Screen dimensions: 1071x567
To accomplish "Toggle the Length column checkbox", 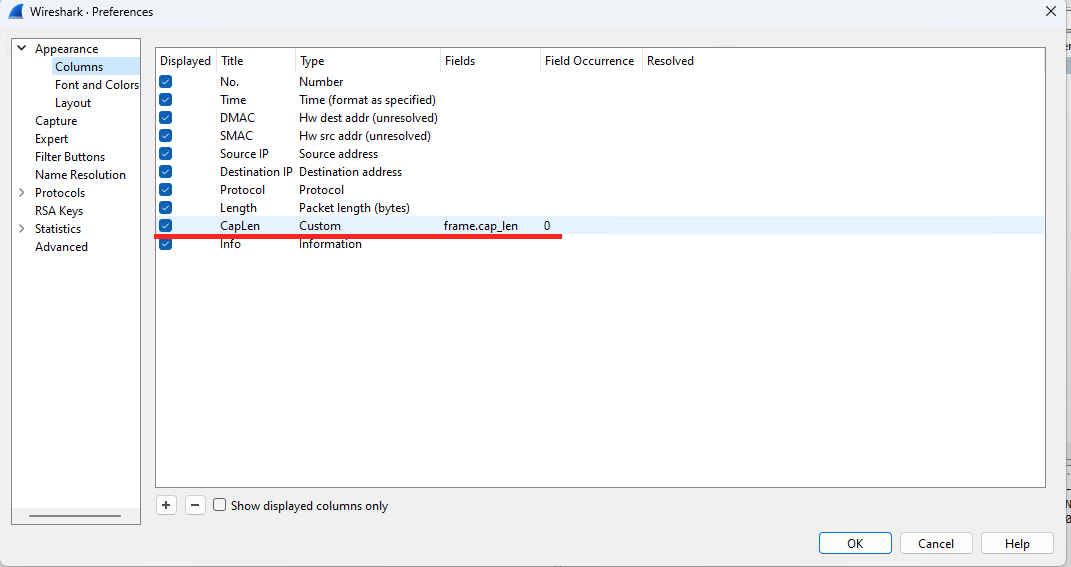I will tap(165, 208).
